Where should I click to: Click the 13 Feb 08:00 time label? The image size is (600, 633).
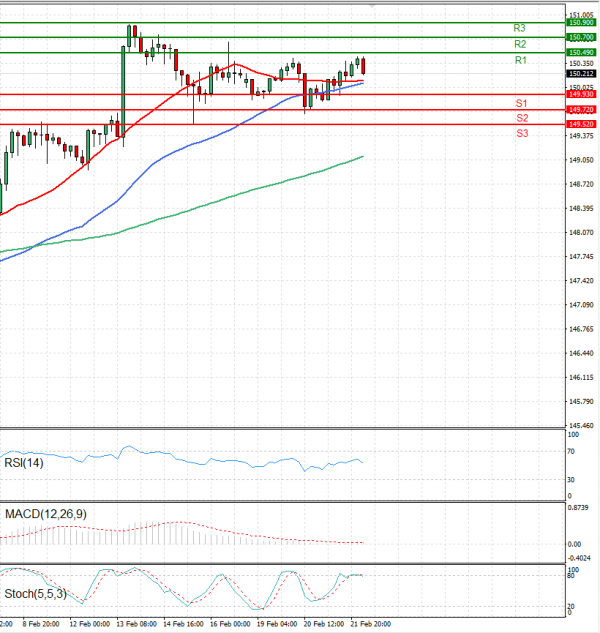[136, 624]
